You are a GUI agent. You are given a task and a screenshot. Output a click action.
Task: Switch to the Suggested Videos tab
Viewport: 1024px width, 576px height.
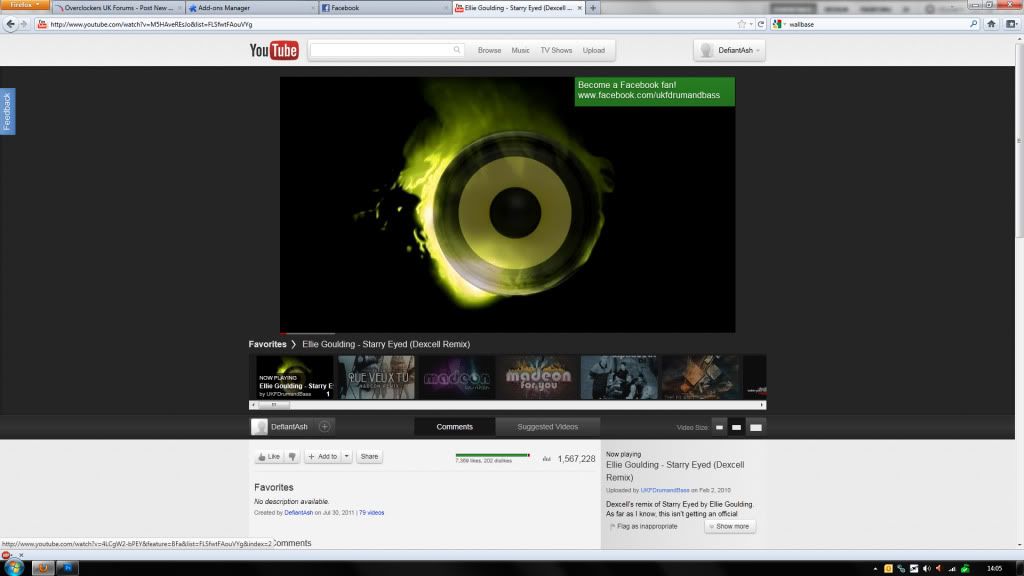(x=547, y=427)
